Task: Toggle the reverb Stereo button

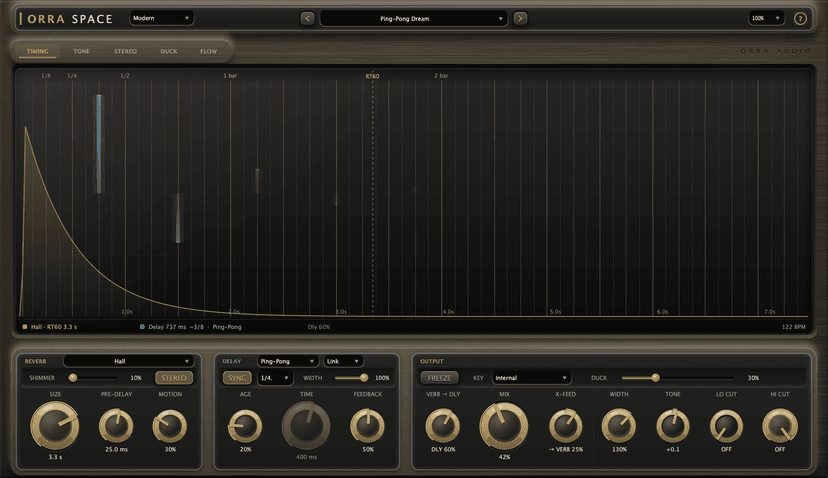Action: point(174,378)
